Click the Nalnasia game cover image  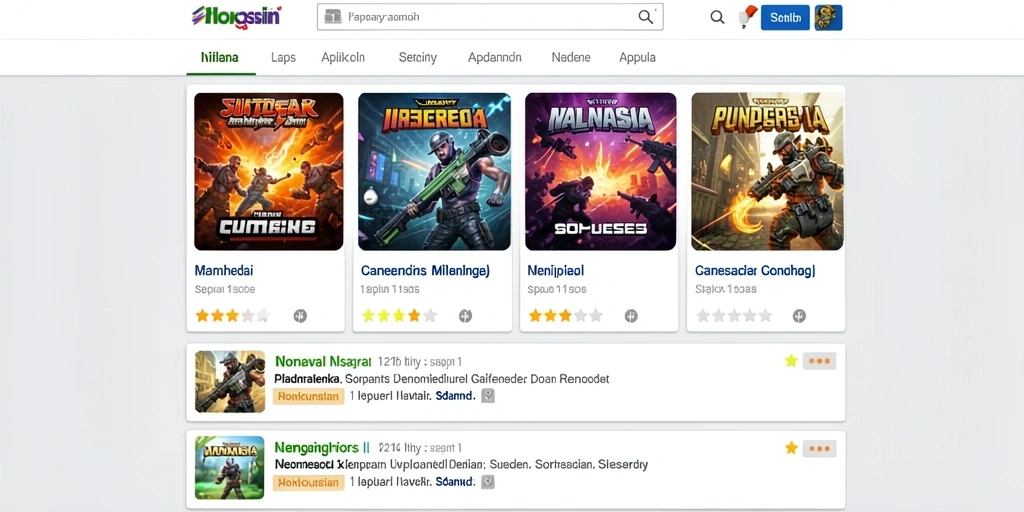(x=600, y=172)
